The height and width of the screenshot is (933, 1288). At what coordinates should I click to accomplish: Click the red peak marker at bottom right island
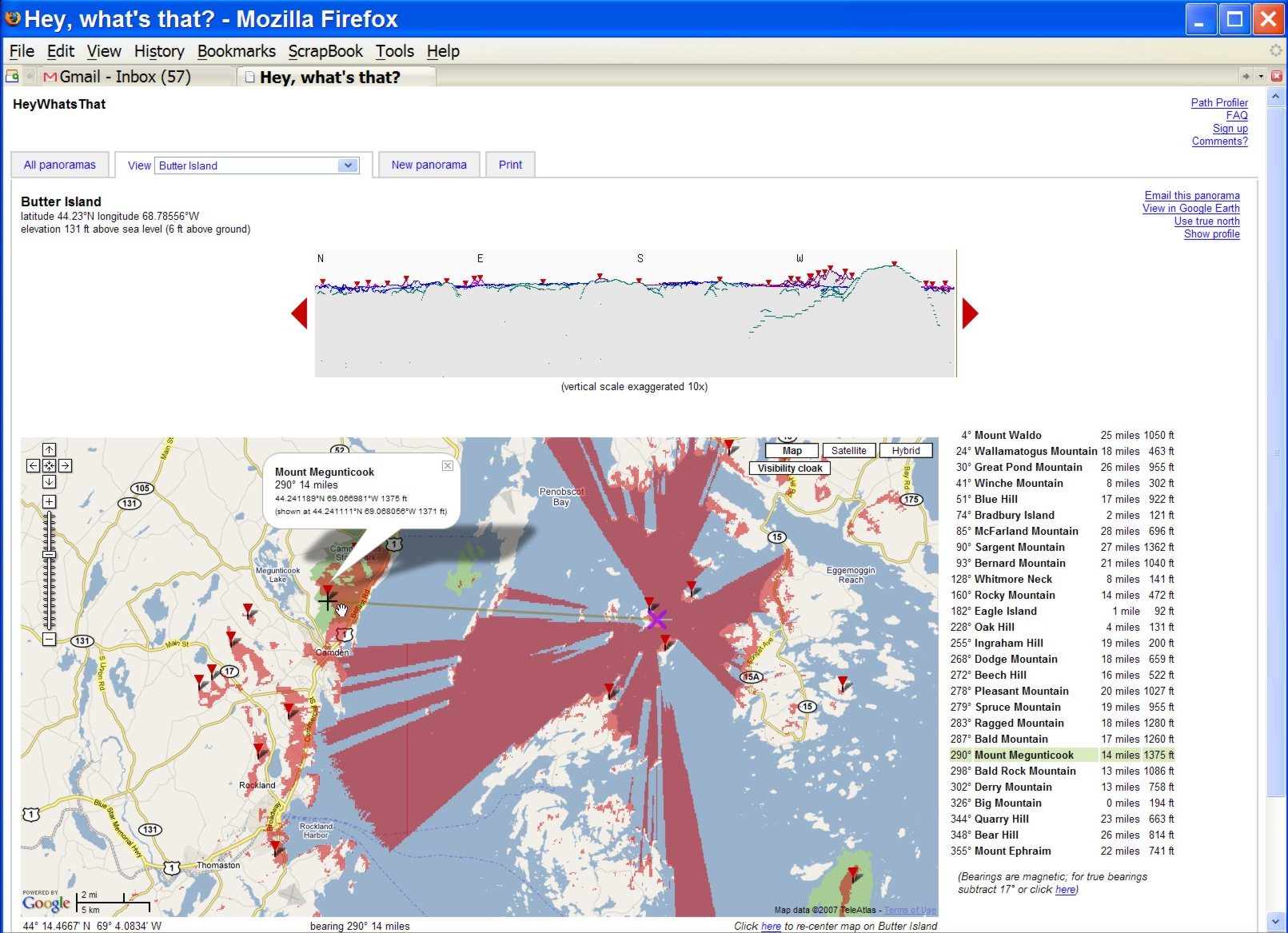pyautogui.click(x=853, y=872)
